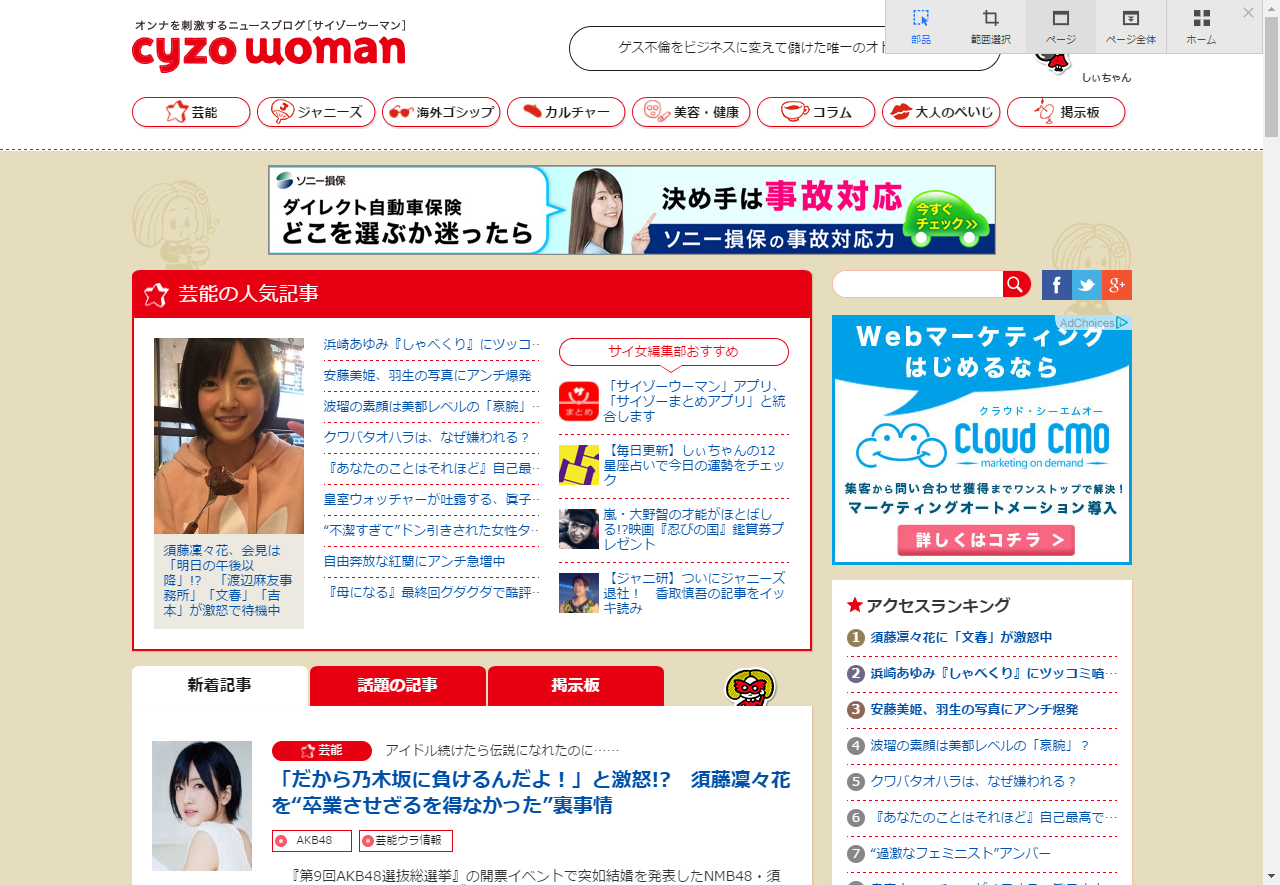This screenshot has height=885, width=1280.
Task: Open 浜崎あゆみ『しゃべくり』 popular article link
Action: (x=431, y=344)
